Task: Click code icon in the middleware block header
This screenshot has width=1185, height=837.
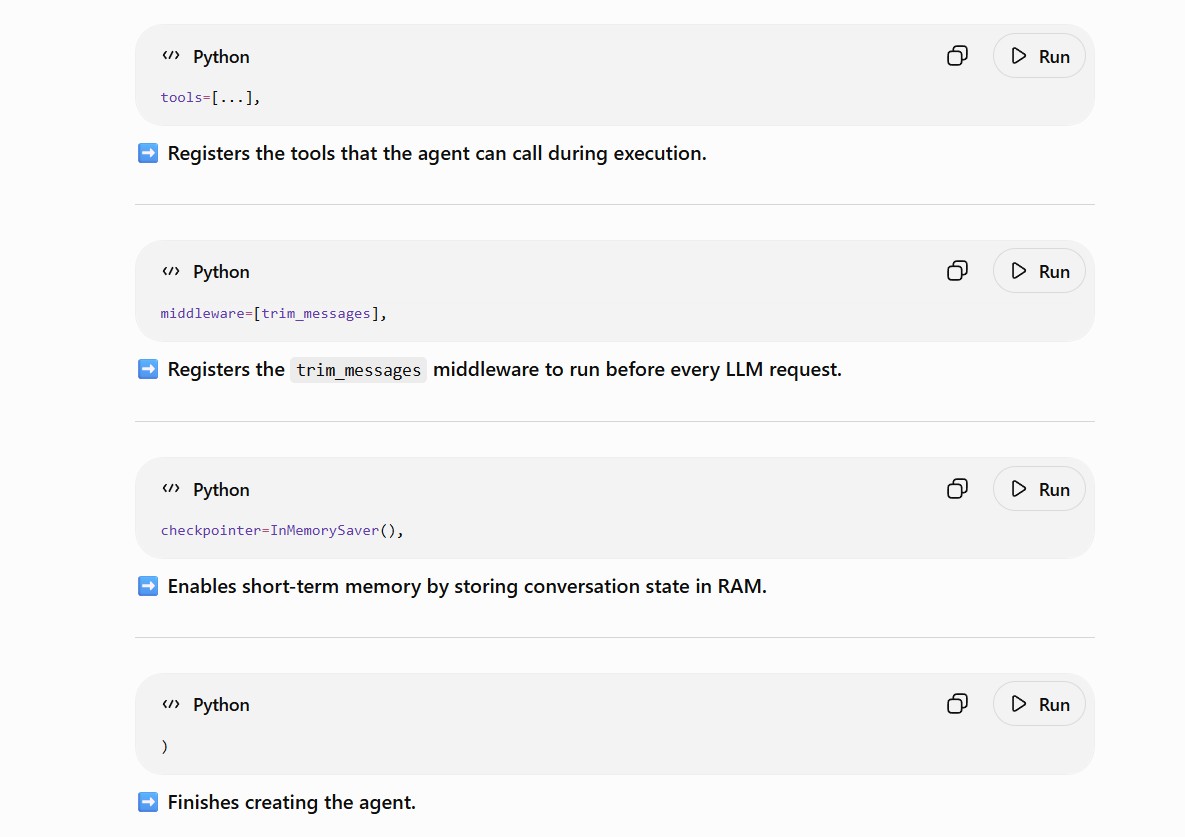Action: [x=171, y=271]
